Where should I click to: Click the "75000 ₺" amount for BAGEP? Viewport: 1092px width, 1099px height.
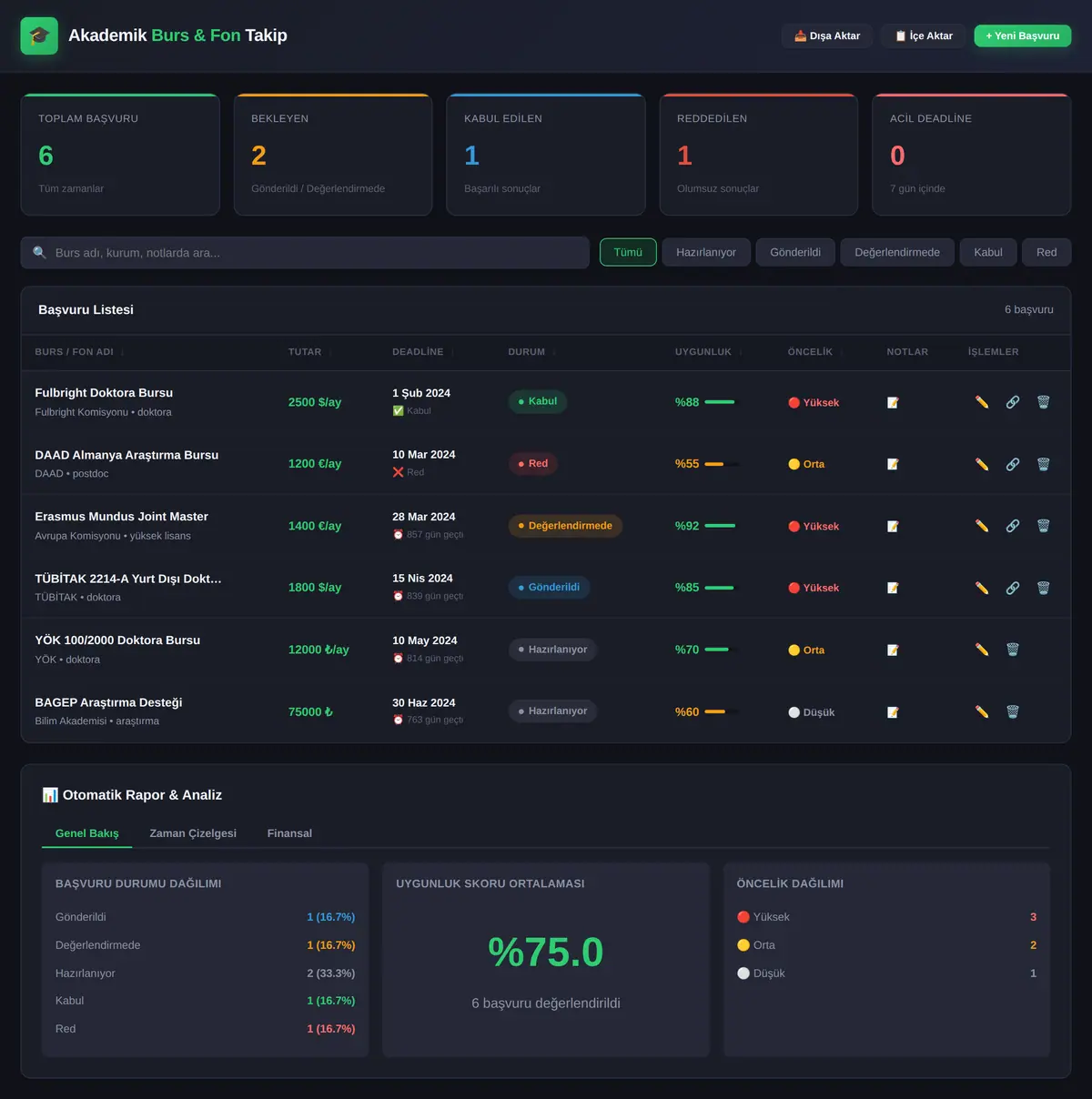pos(310,711)
